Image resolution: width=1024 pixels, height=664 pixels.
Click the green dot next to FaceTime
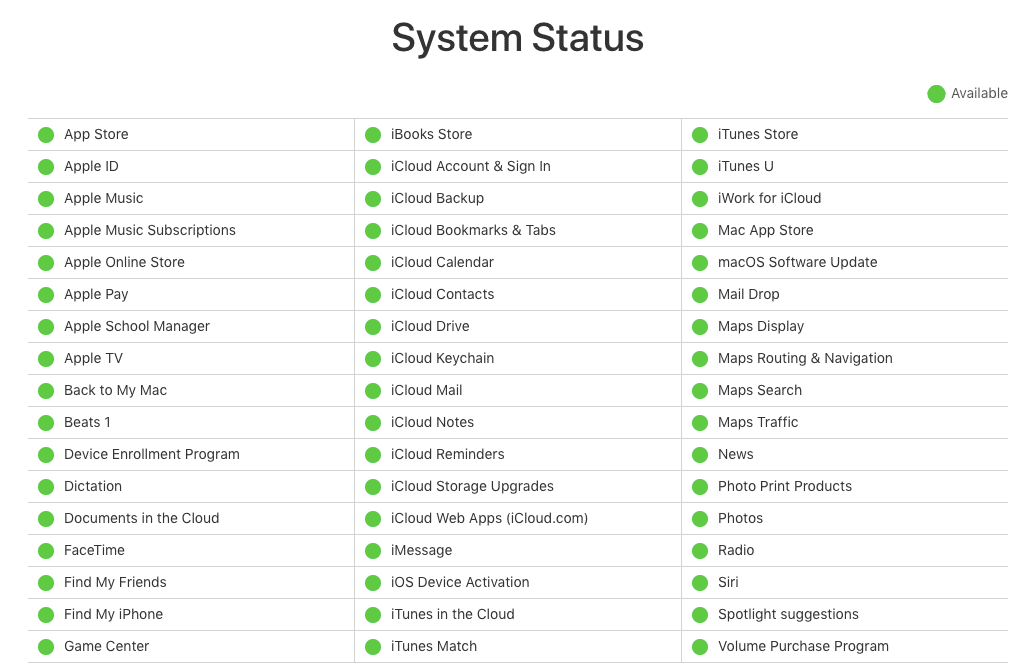[x=46, y=551]
